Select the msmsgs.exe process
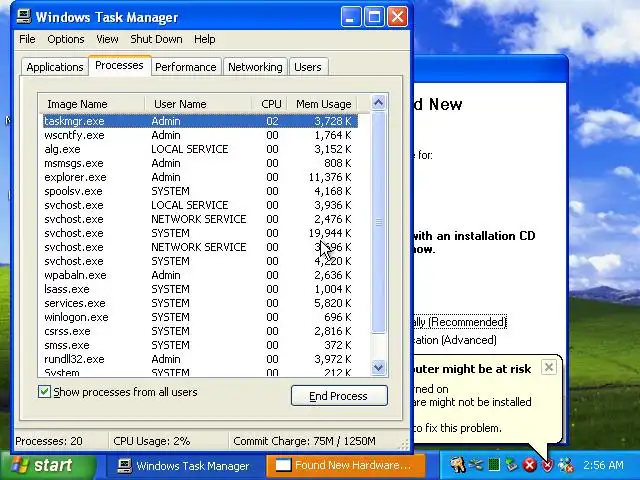 [x=200, y=163]
